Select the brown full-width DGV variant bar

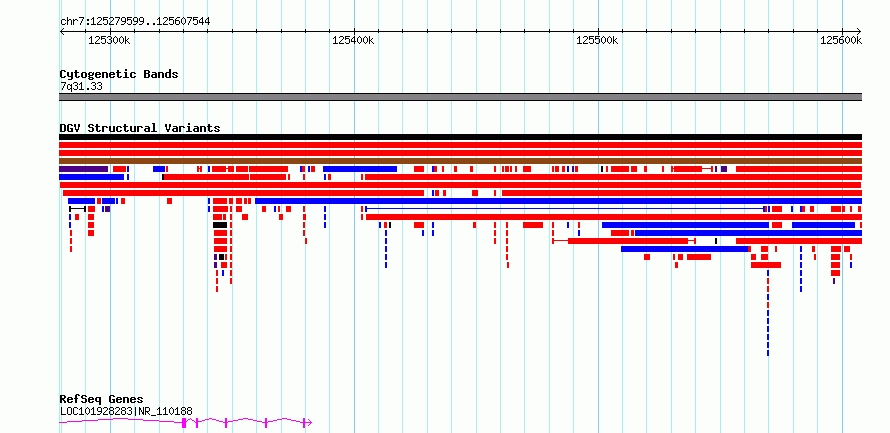[x=460, y=161]
